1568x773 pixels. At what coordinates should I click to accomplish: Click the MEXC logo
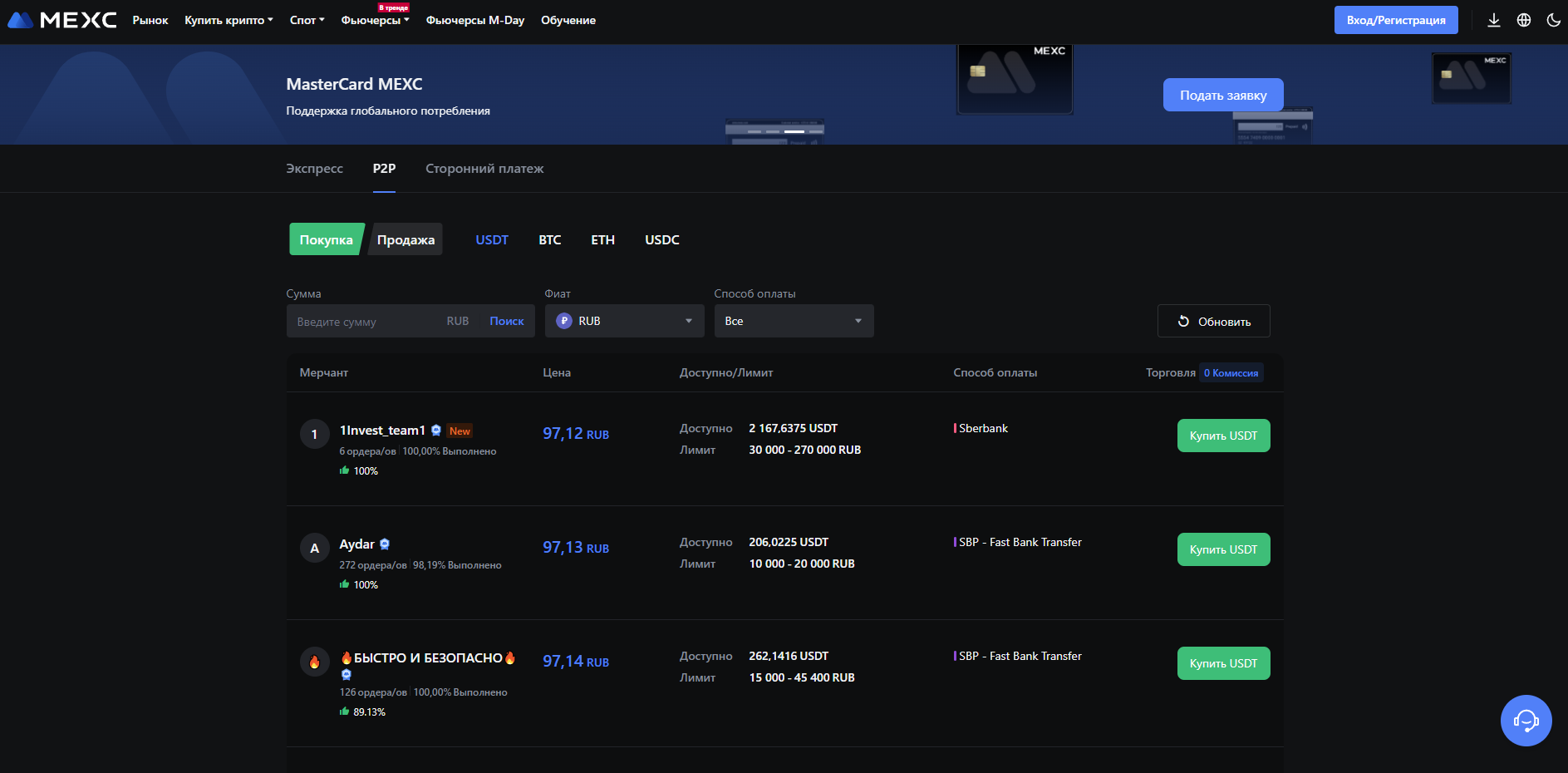pyautogui.click(x=62, y=20)
